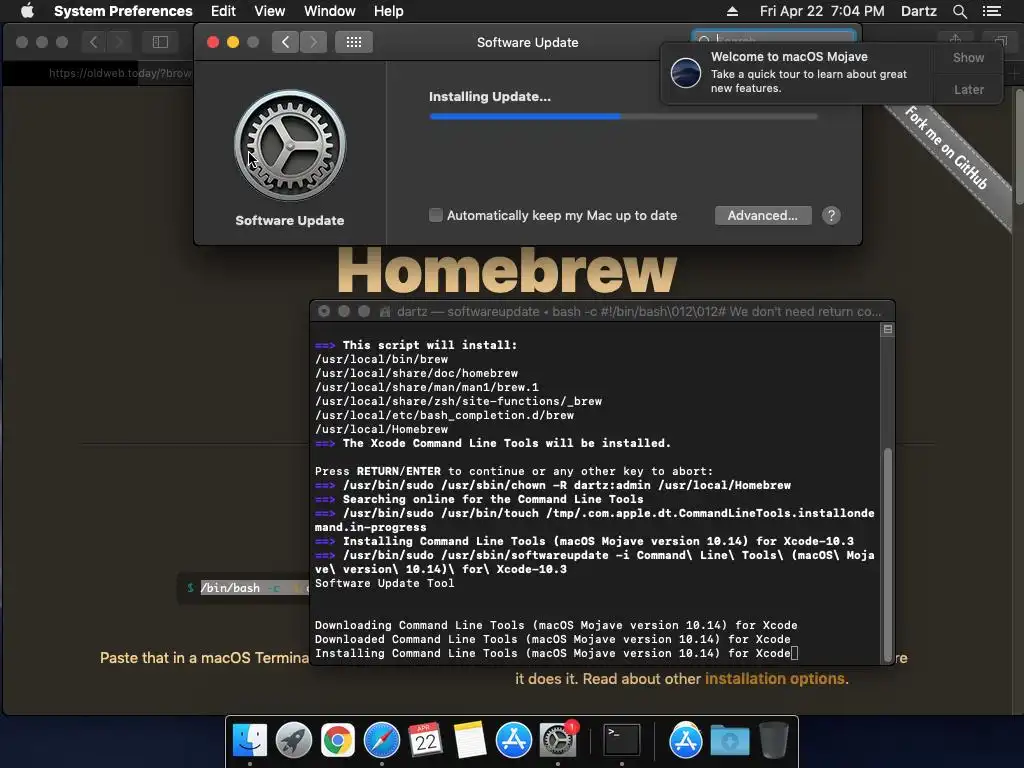Click 'Searching online for the Command Line Tools' line
The image size is (1024, 768).
(x=479, y=499)
